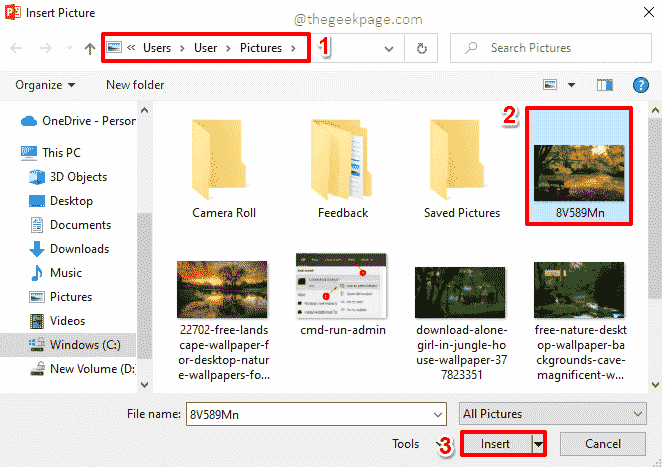Open the File name dropdown arrow
Image resolution: width=662 pixels, height=467 pixels.
coord(438,415)
